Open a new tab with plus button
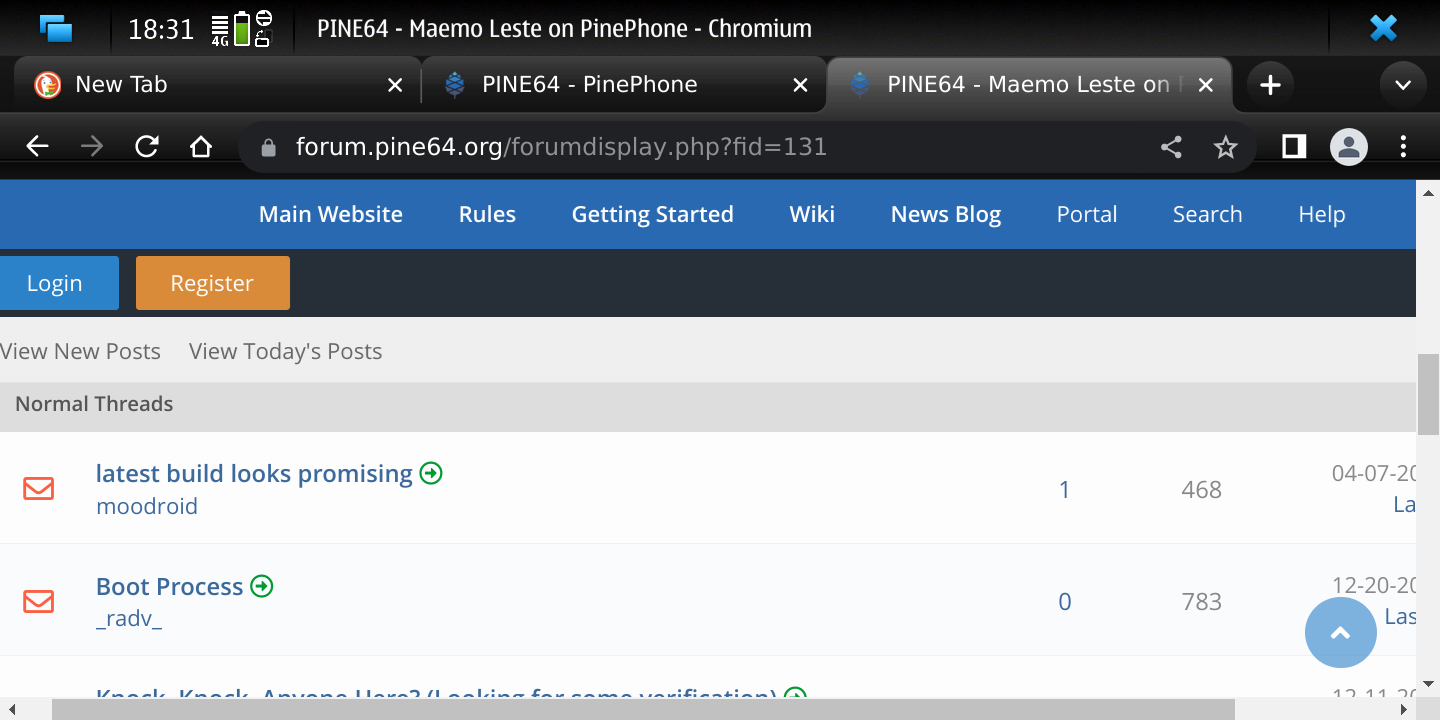Viewport: 1440px width, 720px height. pyautogui.click(x=1270, y=85)
